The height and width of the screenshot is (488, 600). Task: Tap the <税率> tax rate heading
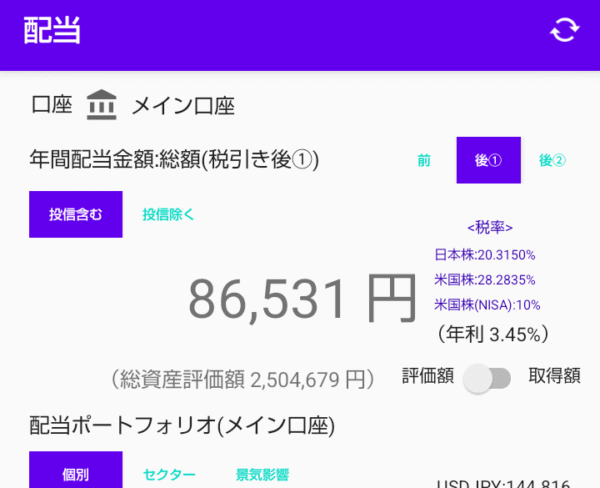click(490, 228)
